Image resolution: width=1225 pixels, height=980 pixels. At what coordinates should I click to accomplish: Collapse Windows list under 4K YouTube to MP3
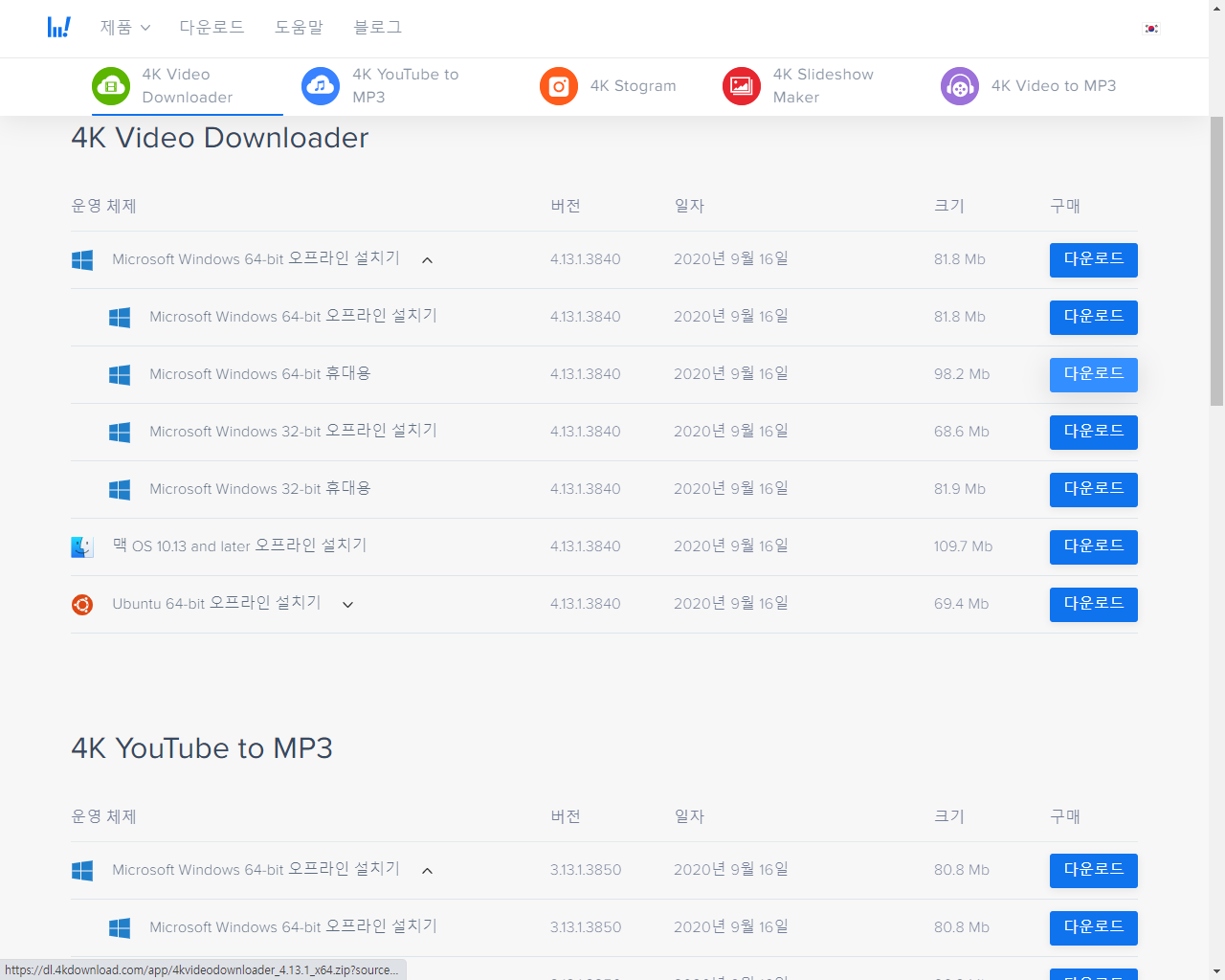(x=427, y=871)
